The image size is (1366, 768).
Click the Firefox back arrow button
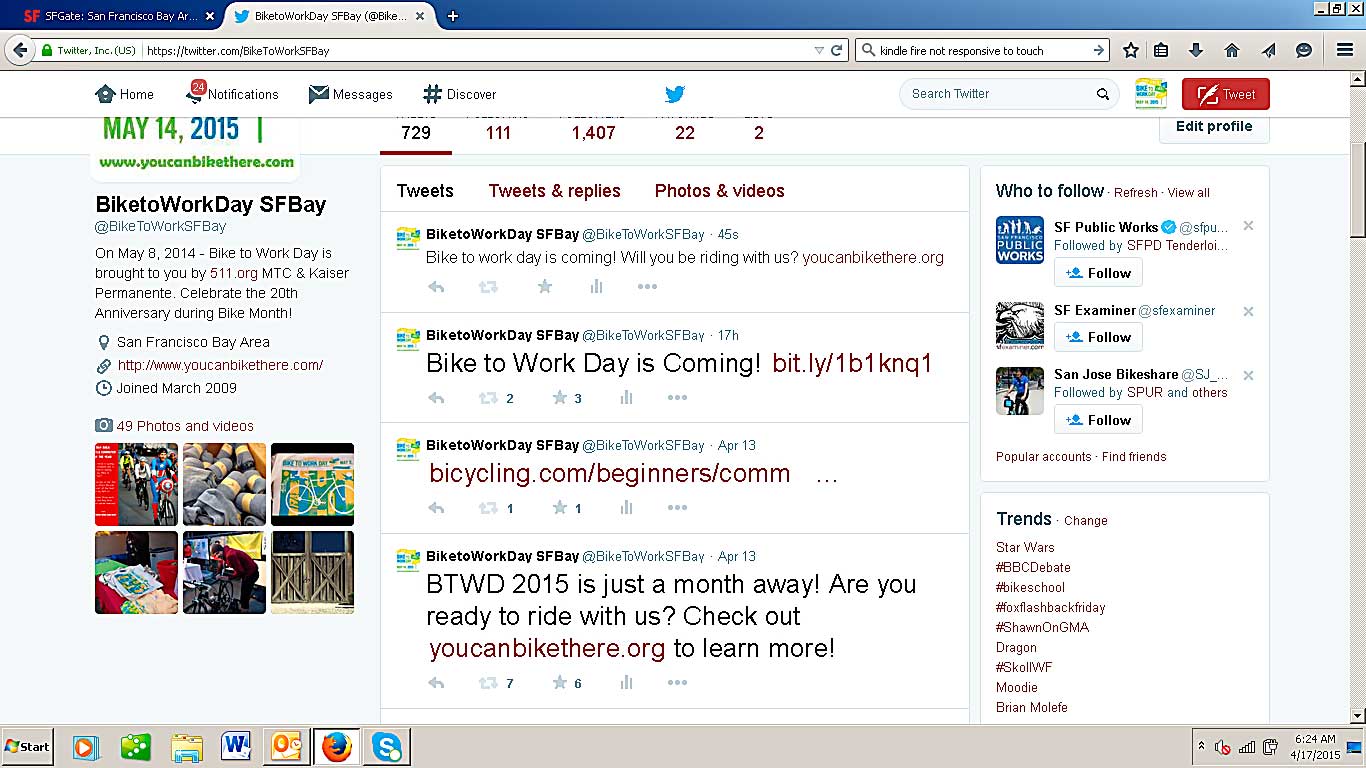click(x=19, y=50)
